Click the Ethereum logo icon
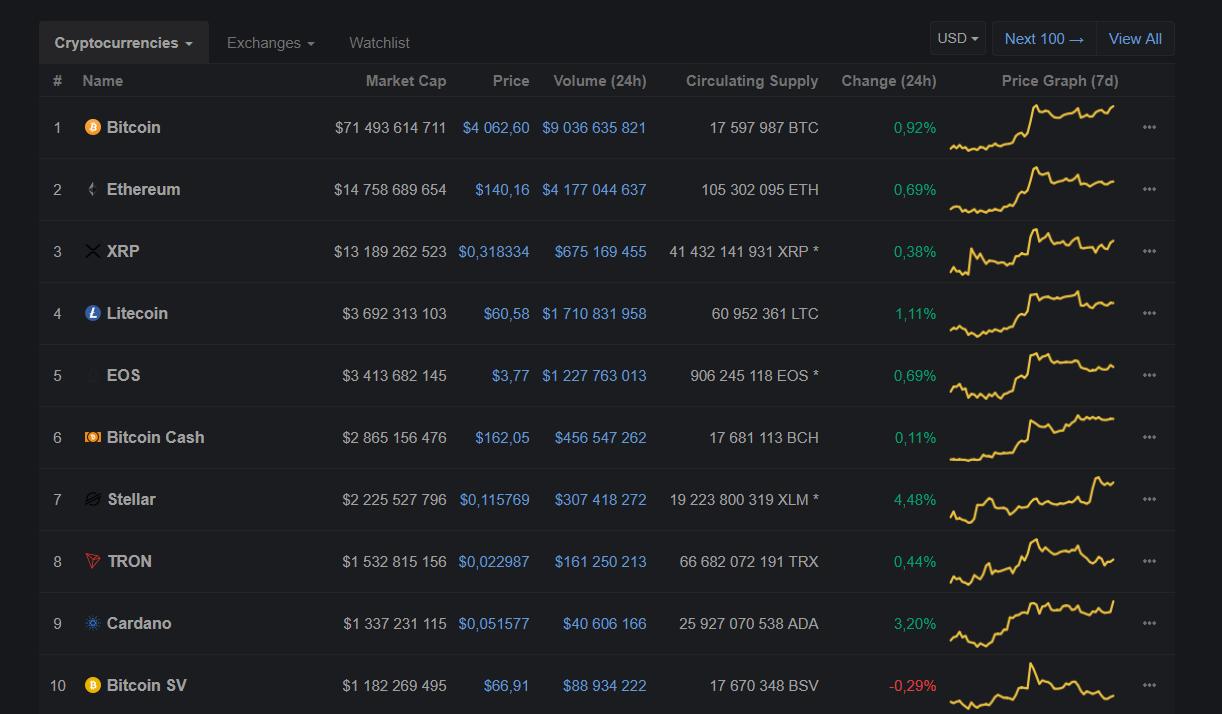The width and height of the screenshot is (1222, 714). coord(93,189)
